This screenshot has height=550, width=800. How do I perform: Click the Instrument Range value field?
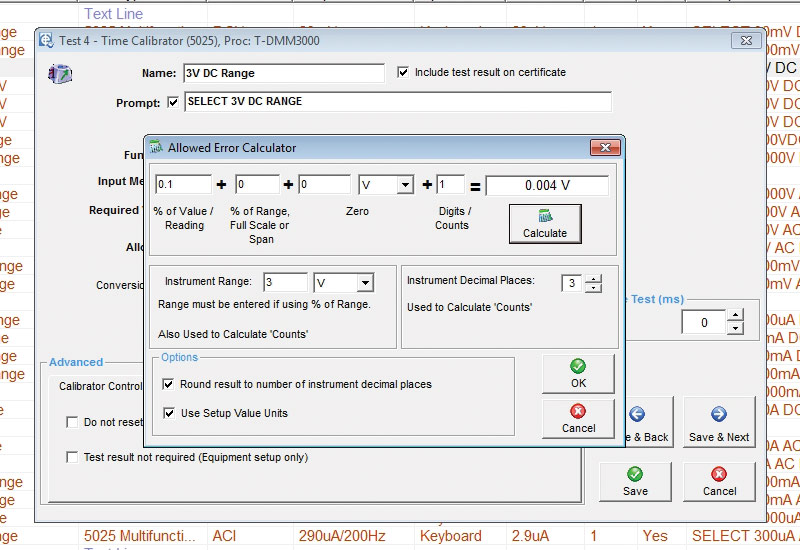[285, 283]
